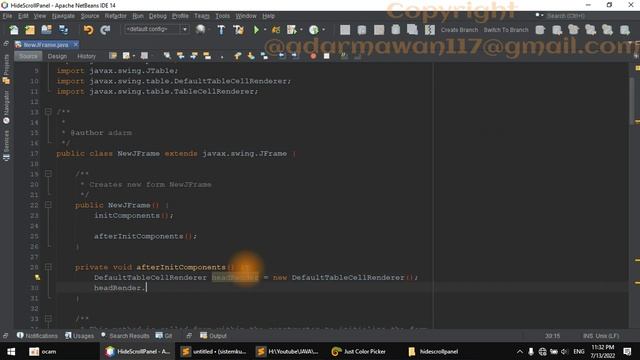Undo the last edit with the orange arrow
The width and height of the screenshot is (640, 360).
88,30
